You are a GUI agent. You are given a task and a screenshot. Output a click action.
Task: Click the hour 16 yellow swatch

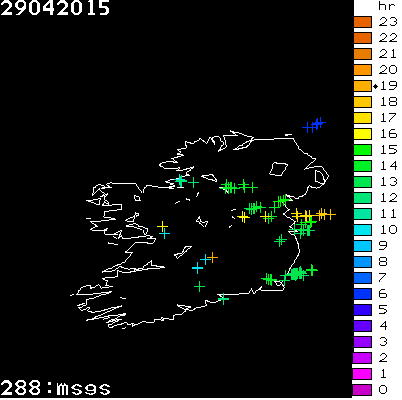[362, 134]
